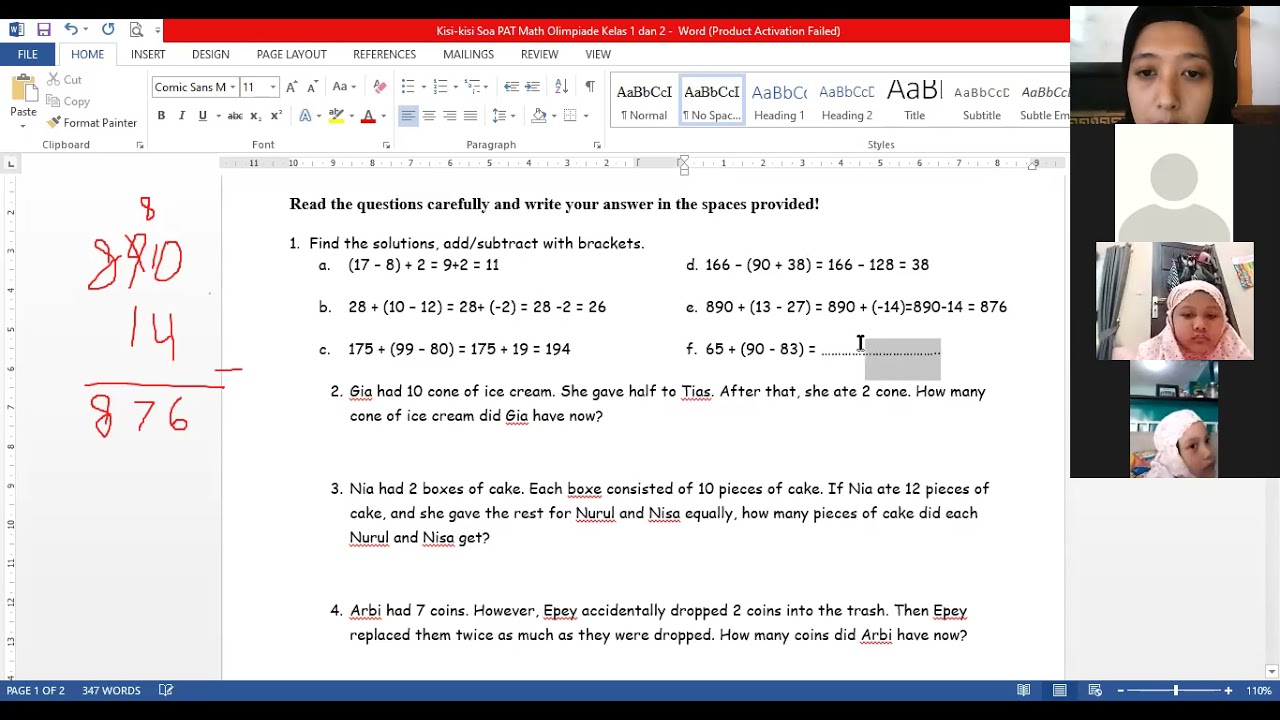Screen dimensions: 1280x720
Task: Toggle Italic formatting
Action: pyautogui.click(x=182, y=116)
